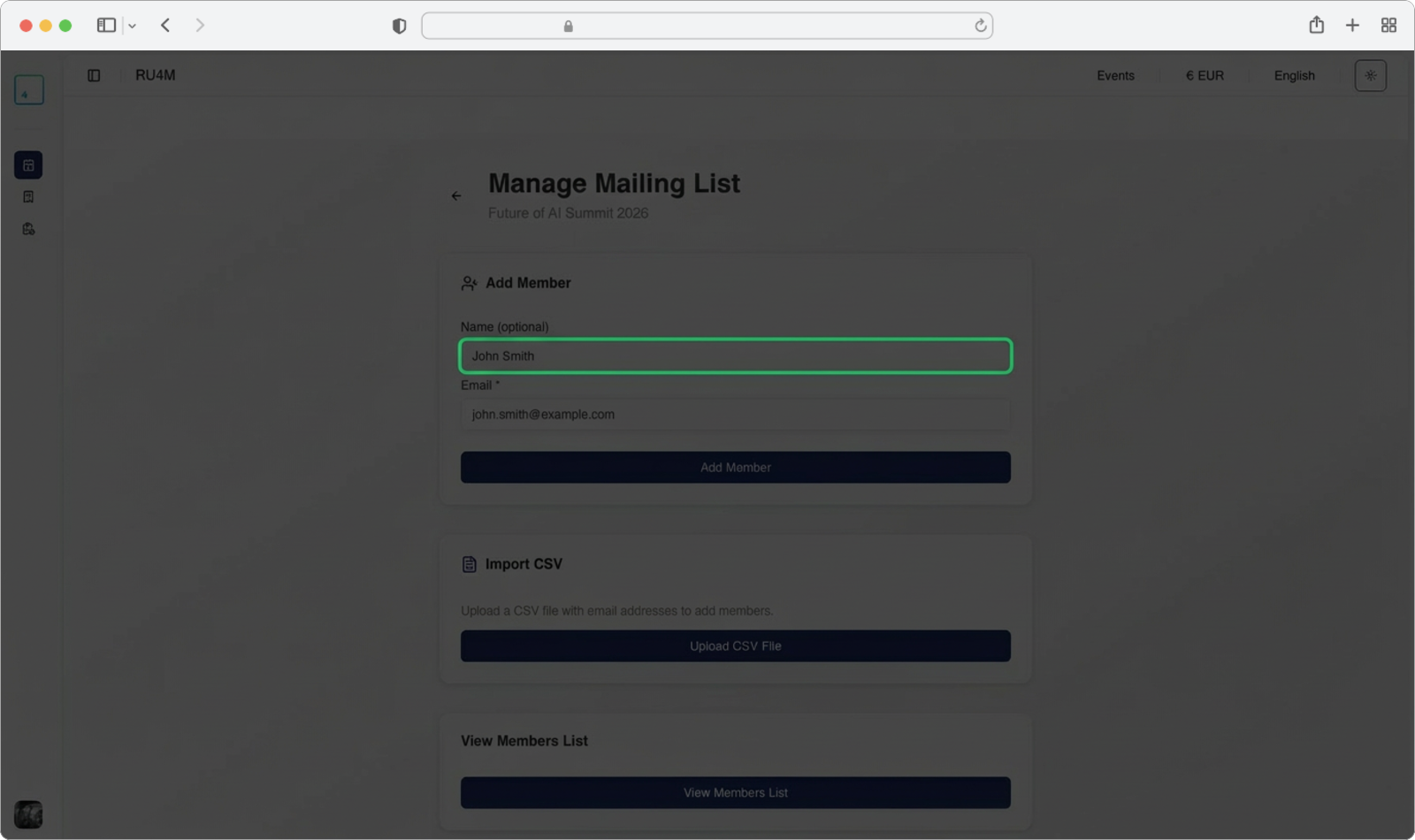
Task: Click the Safari share icon
Action: click(x=1316, y=26)
